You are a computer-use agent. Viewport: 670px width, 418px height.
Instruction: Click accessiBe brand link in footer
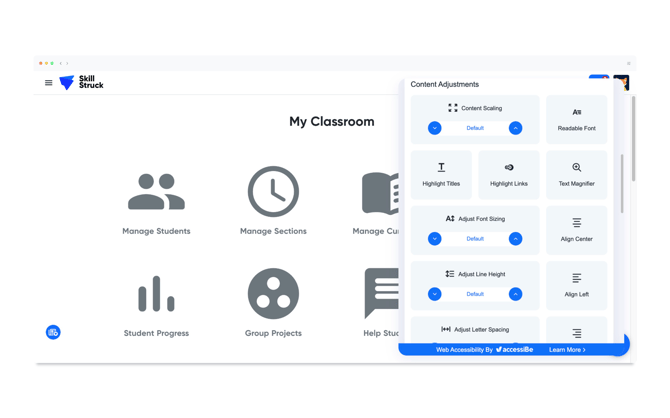tap(514, 350)
